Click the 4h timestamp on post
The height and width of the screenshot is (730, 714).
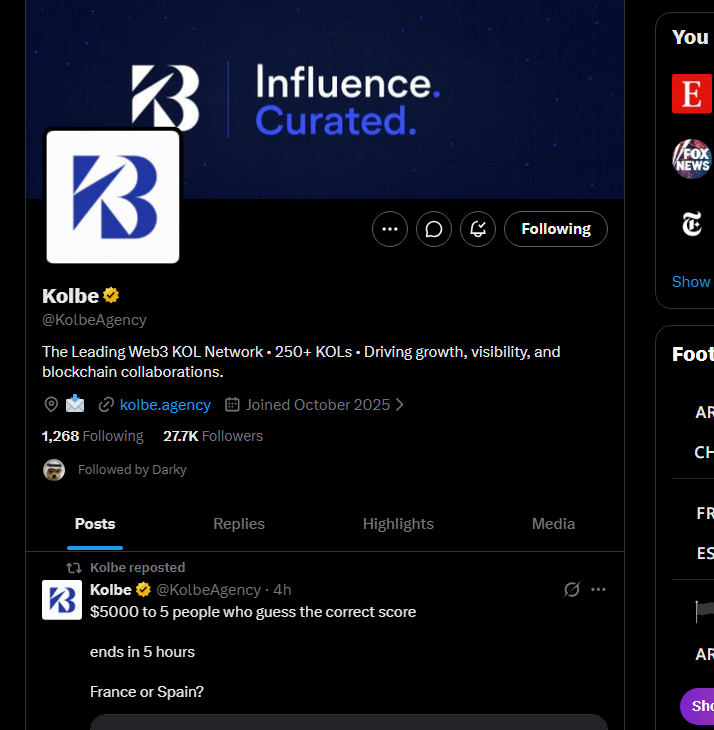click(282, 590)
